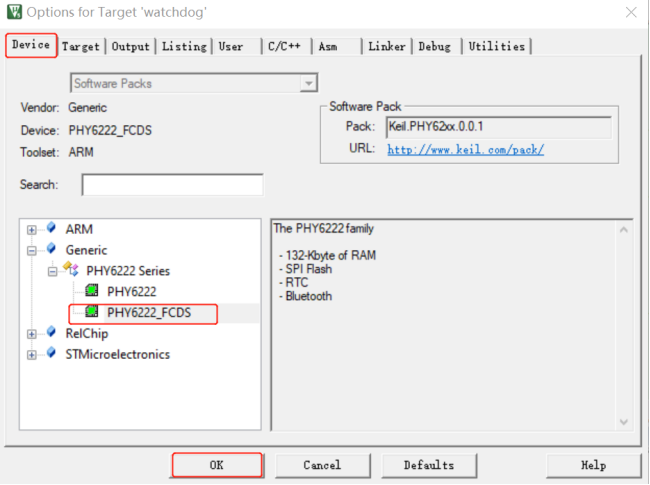
Task: Click the Pack name field Keil.PHY62xx.0.0.1
Action: (499, 127)
